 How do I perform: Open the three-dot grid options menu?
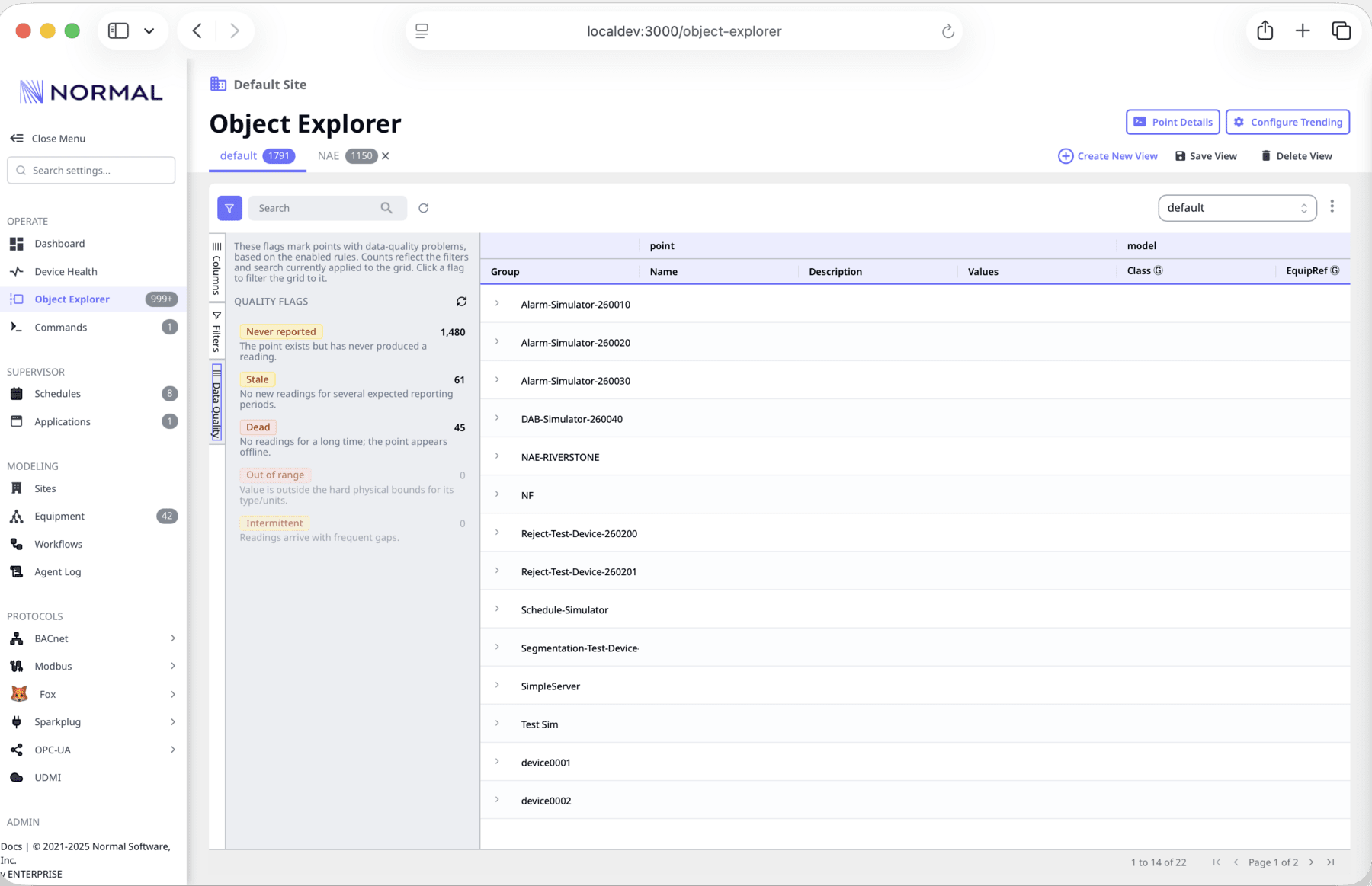[x=1332, y=206]
